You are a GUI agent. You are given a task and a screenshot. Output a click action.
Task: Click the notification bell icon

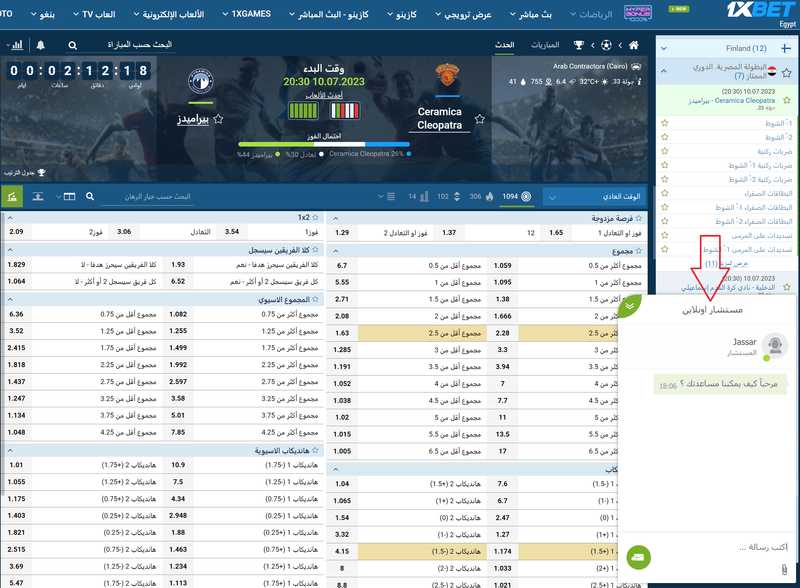pyautogui.click(x=40, y=46)
